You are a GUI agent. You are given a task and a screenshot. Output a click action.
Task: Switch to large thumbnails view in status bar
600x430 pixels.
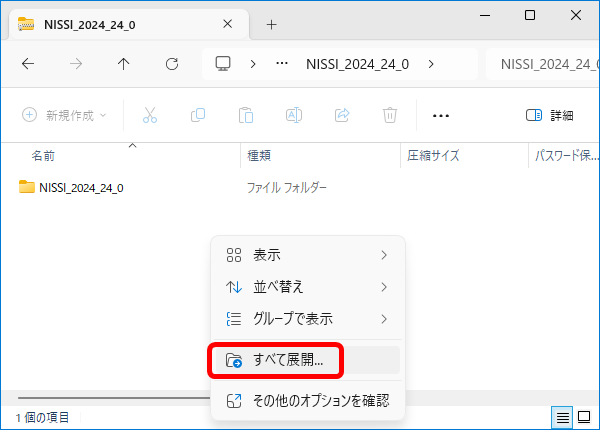pos(584,416)
